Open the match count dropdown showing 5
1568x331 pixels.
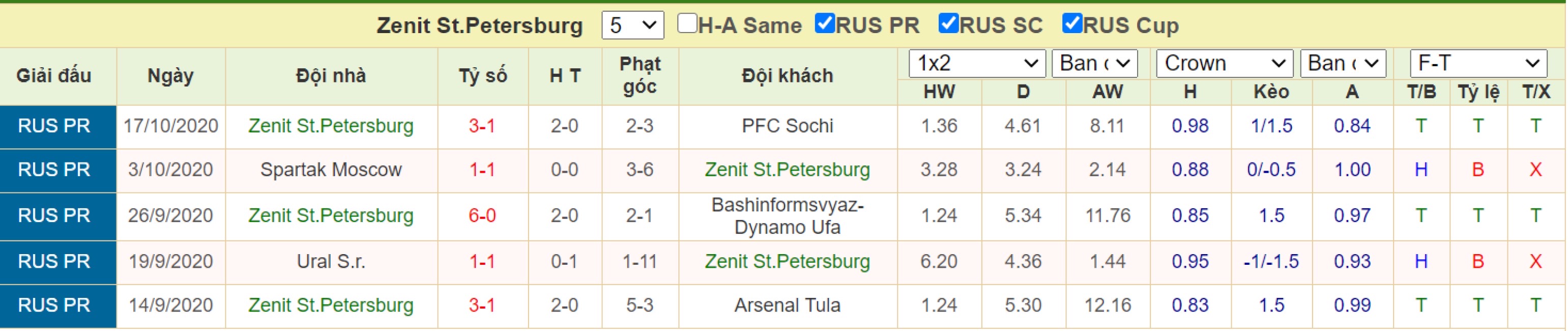click(632, 25)
